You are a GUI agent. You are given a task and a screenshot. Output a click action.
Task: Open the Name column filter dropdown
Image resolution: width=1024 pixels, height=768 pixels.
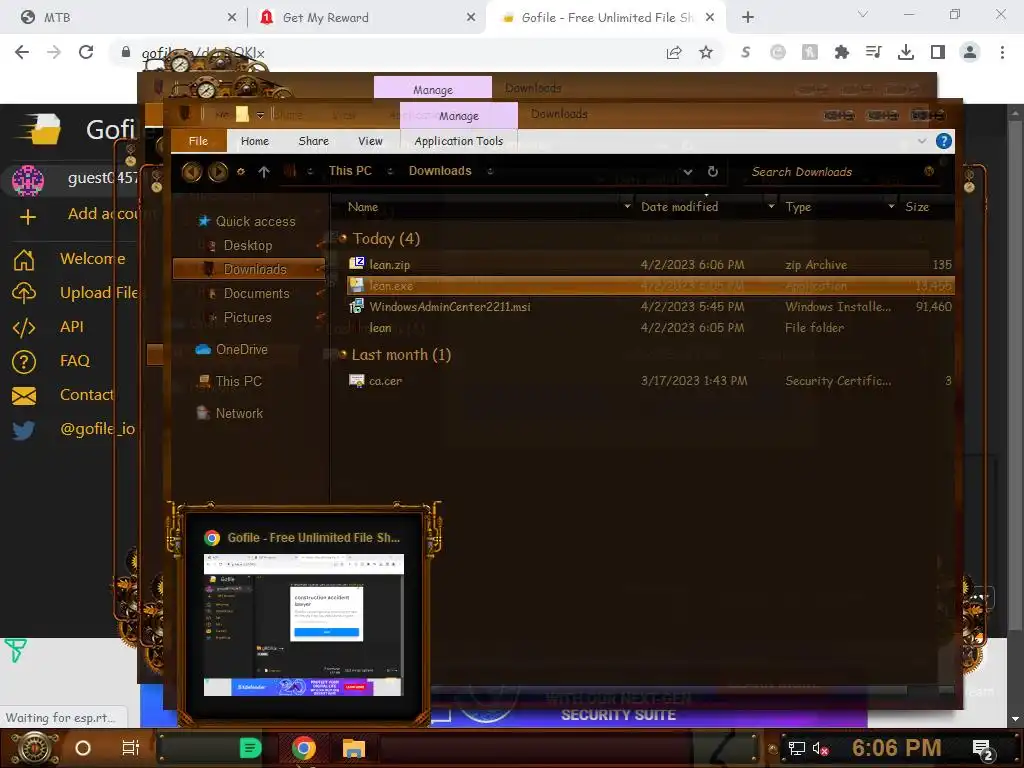pos(627,207)
